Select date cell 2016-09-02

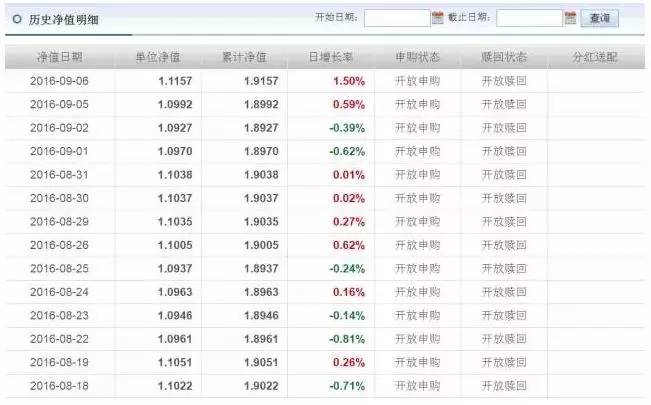point(59,128)
